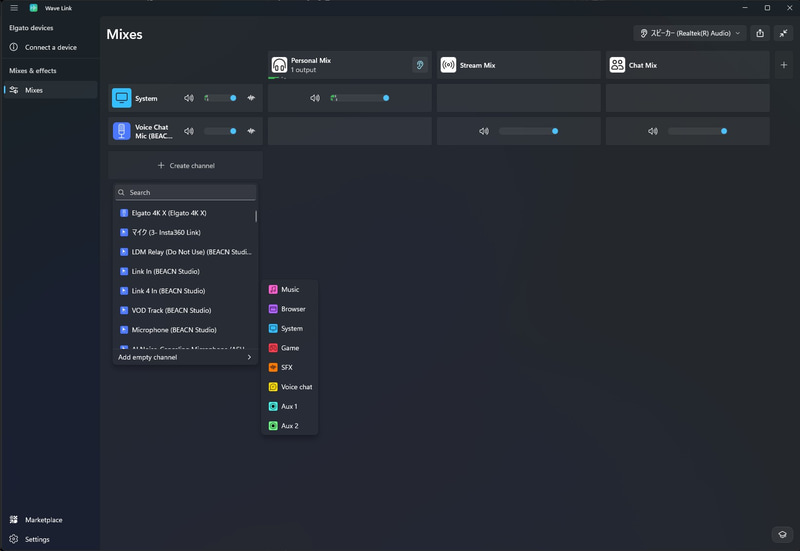
Task: Open Settings
Action: (x=50, y=539)
